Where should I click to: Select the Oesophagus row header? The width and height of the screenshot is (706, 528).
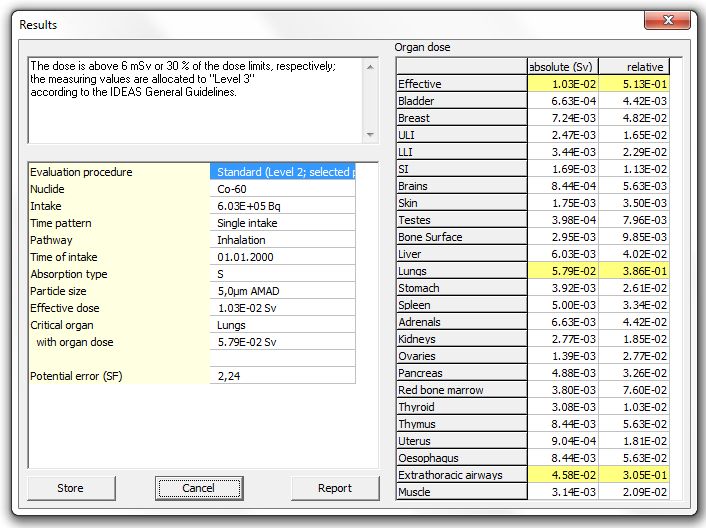(462, 458)
